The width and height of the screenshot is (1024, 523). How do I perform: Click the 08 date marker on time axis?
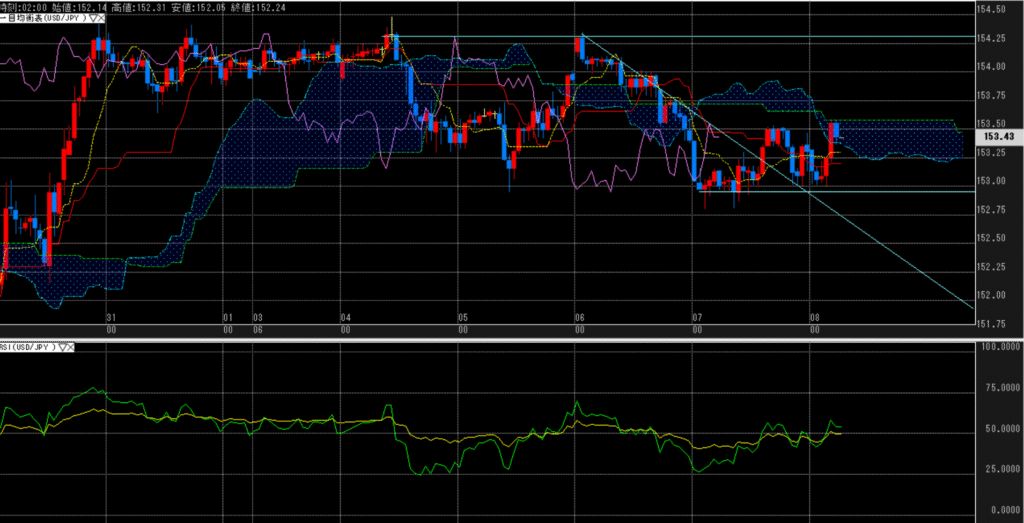coord(815,316)
